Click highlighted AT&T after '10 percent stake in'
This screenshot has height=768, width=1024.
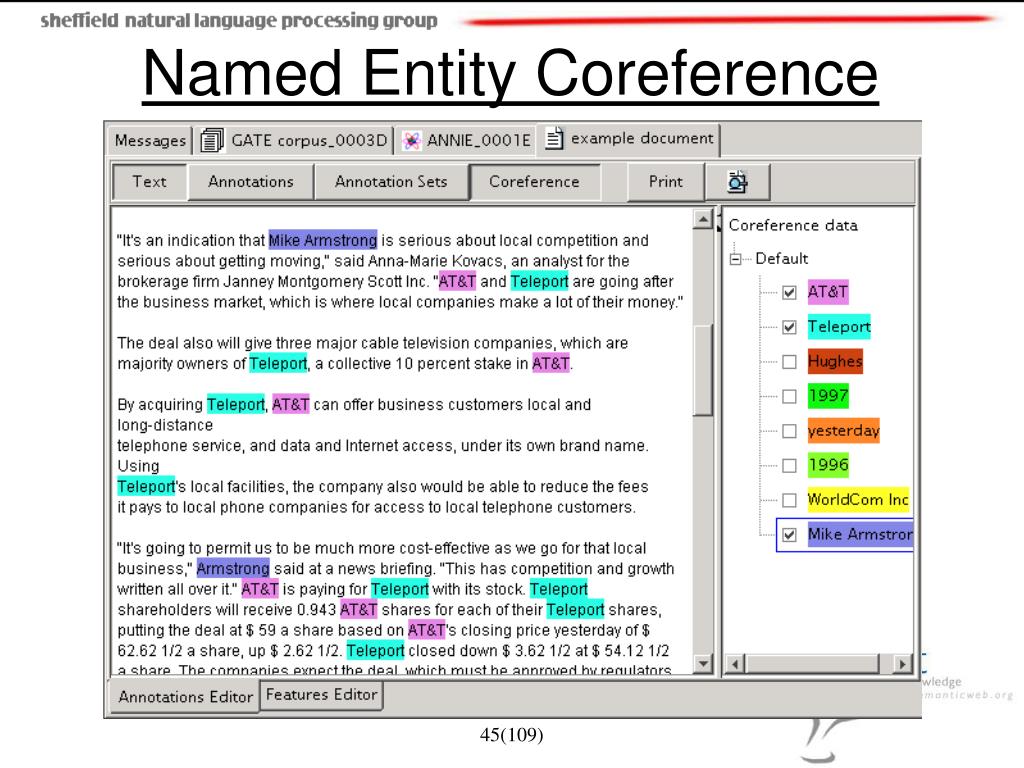pos(551,363)
